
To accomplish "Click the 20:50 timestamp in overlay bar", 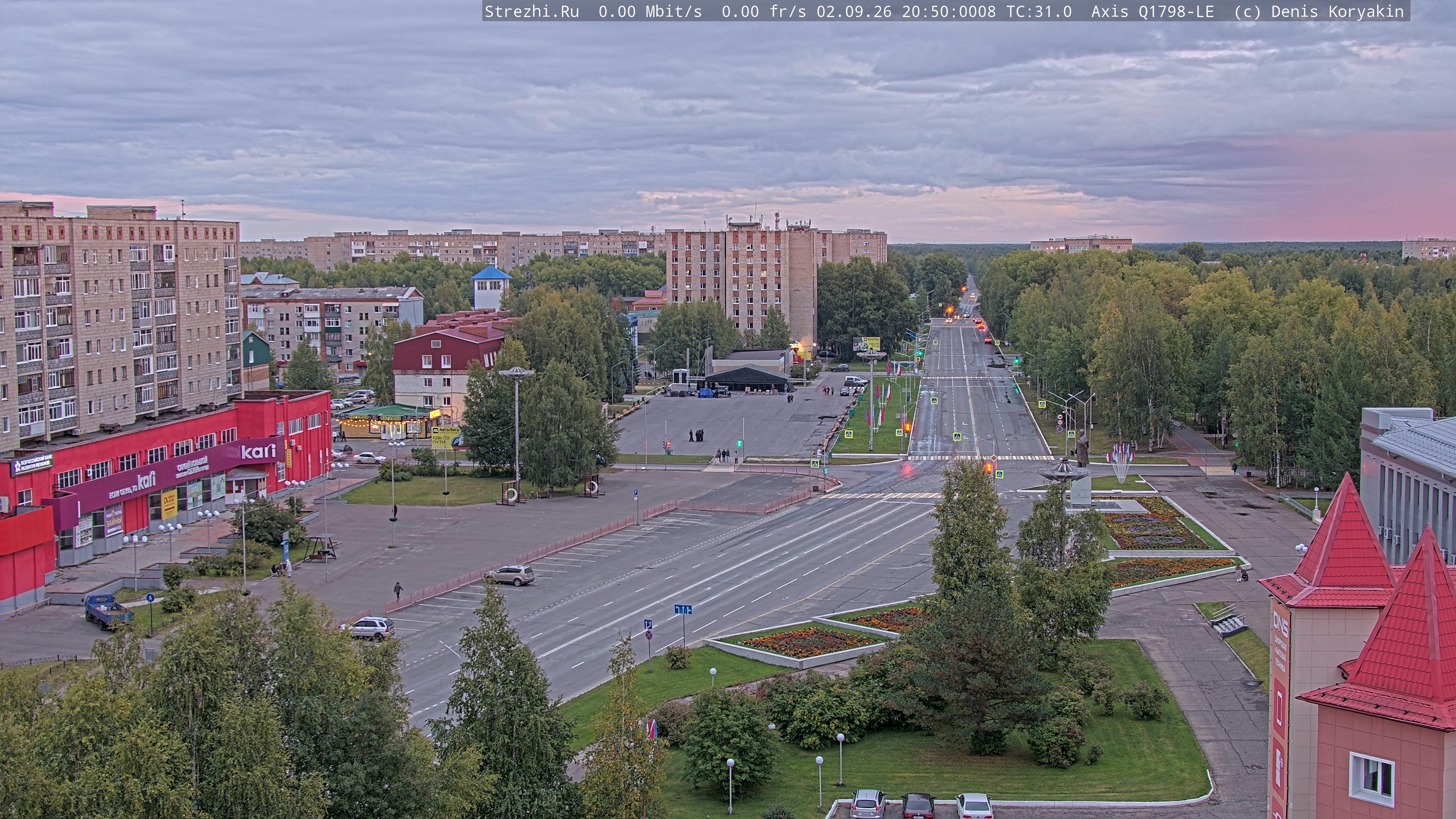I will point(949,12).
